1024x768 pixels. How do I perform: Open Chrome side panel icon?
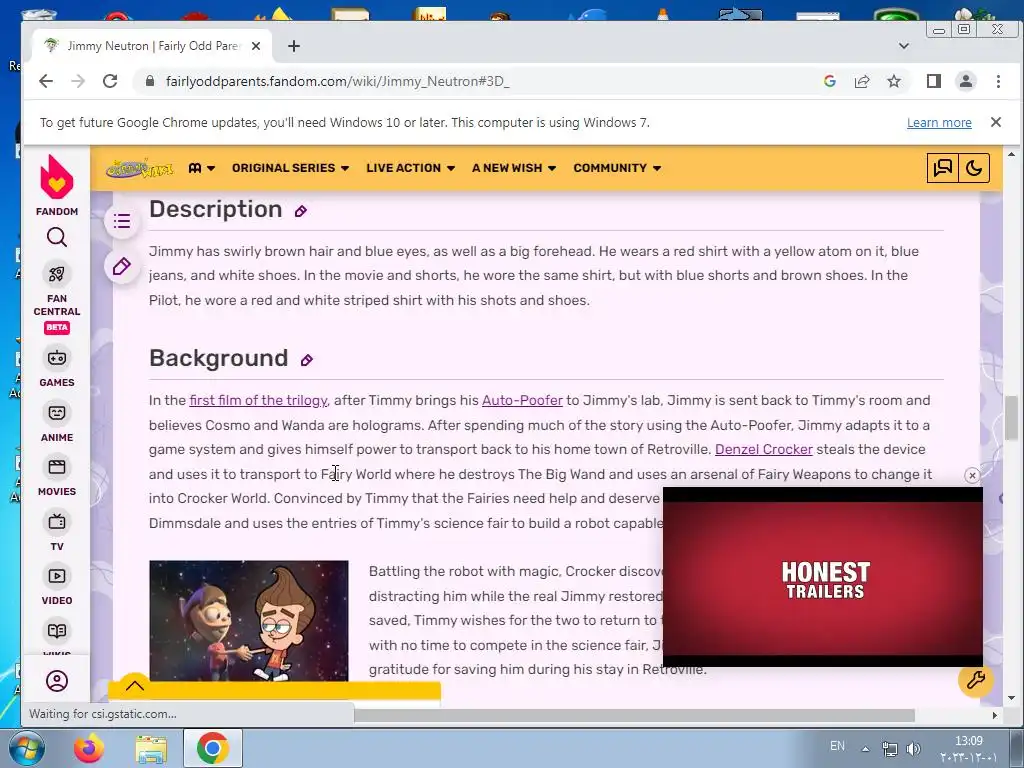tap(934, 81)
